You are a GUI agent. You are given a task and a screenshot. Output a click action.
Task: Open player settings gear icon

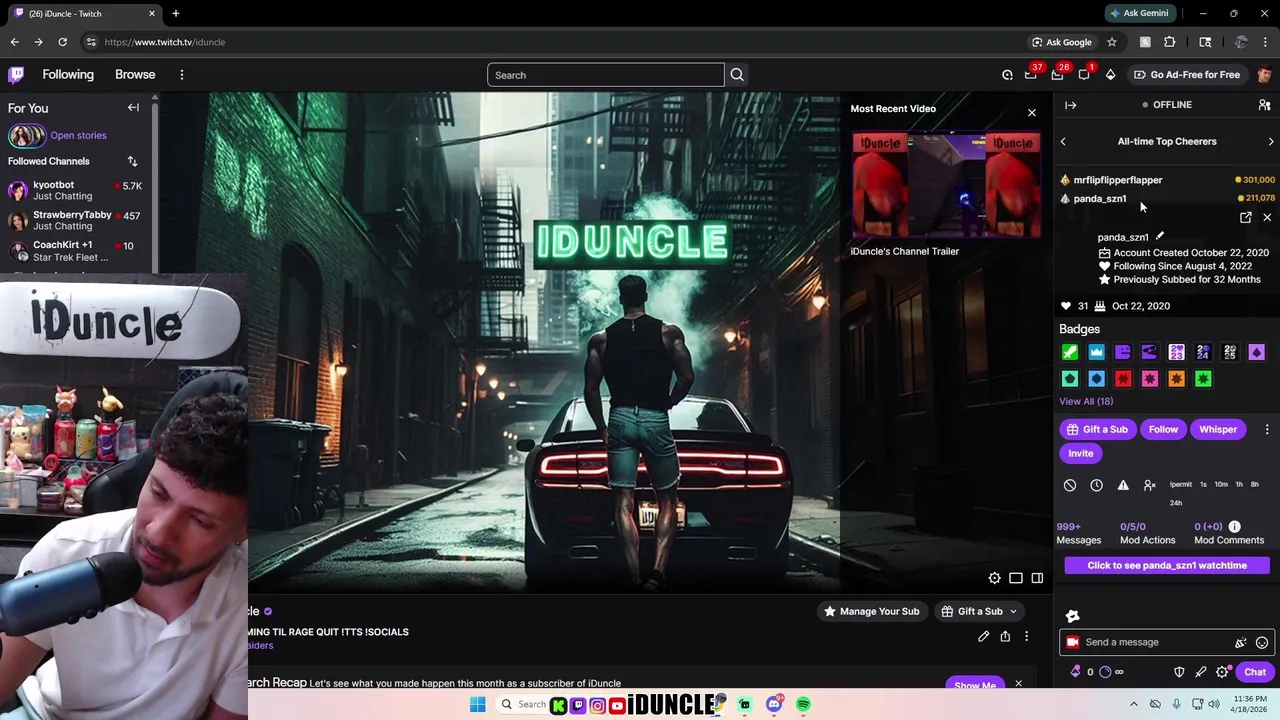click(x=994, y=578)
